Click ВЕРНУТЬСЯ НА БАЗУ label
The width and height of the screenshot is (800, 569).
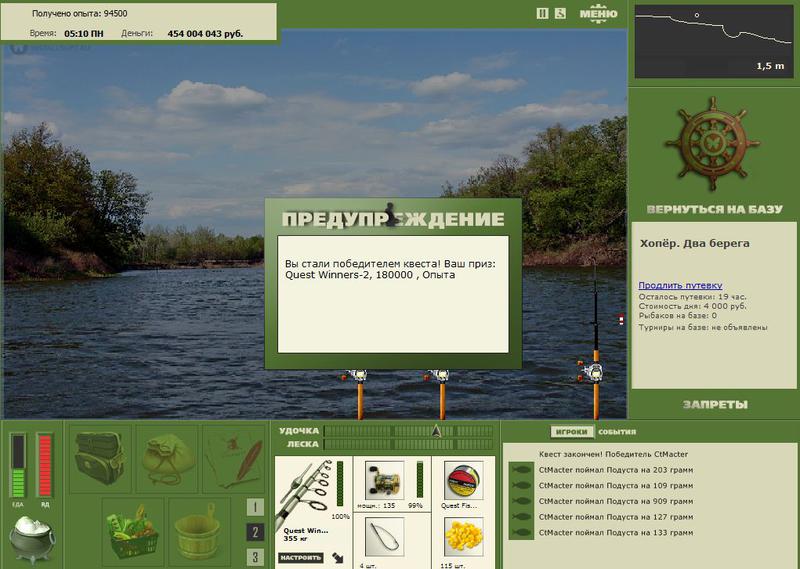714,209
